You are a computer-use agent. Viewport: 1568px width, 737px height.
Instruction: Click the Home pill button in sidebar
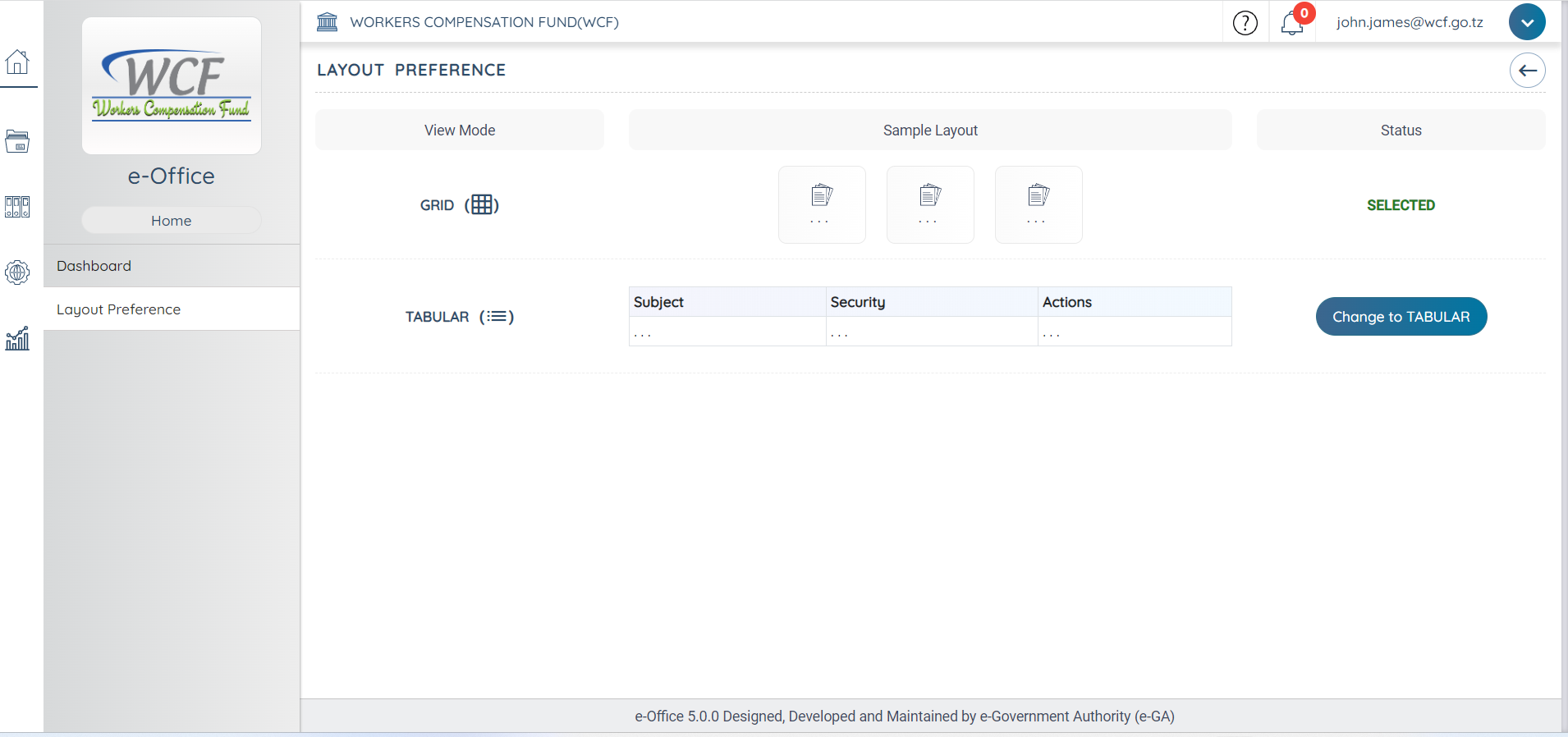171,221
